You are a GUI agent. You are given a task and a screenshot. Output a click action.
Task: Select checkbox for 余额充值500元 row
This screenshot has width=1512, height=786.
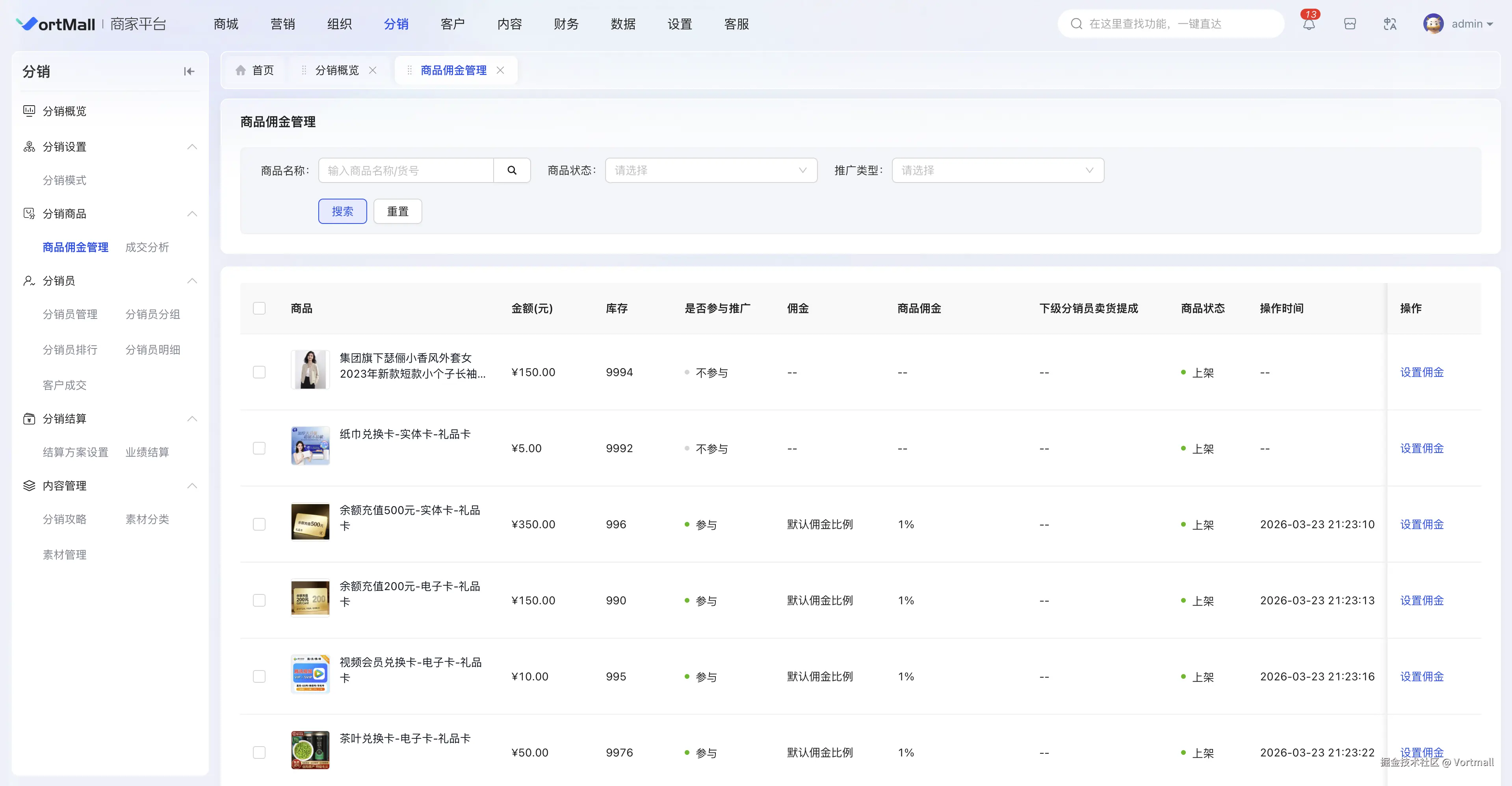click(259, 524)
